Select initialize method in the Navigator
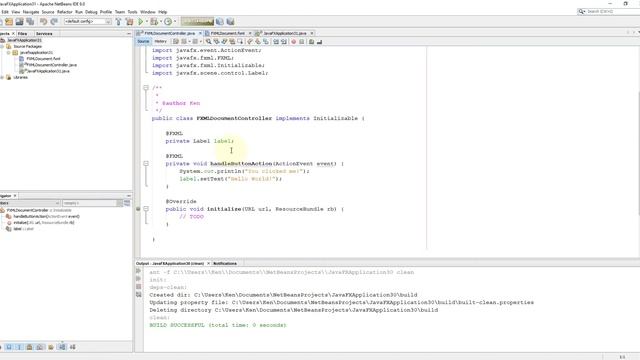640x360 pixels. point(44,222)
